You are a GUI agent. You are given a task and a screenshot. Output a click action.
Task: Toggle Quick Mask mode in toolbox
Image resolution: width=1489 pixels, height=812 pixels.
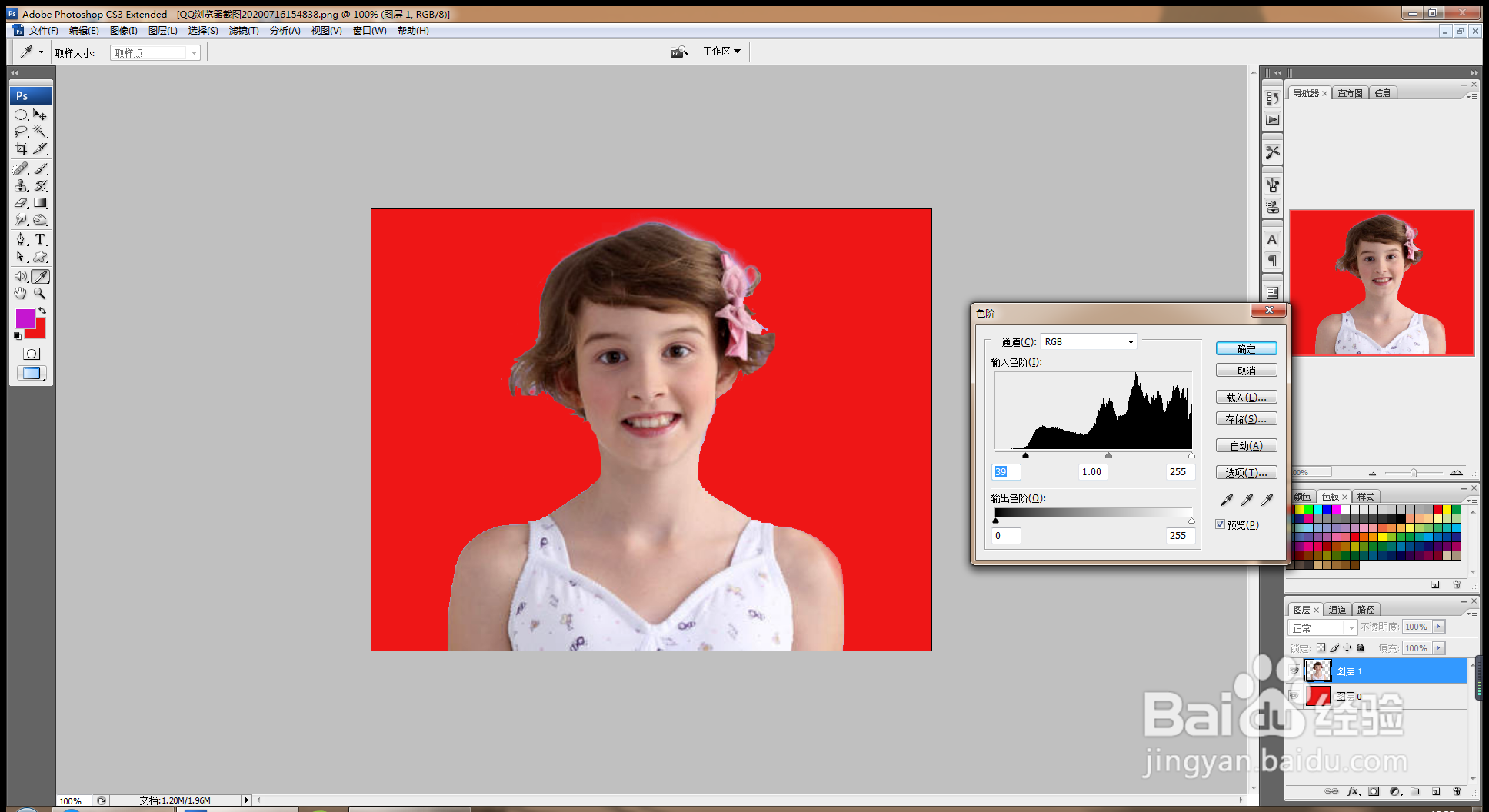32,354
